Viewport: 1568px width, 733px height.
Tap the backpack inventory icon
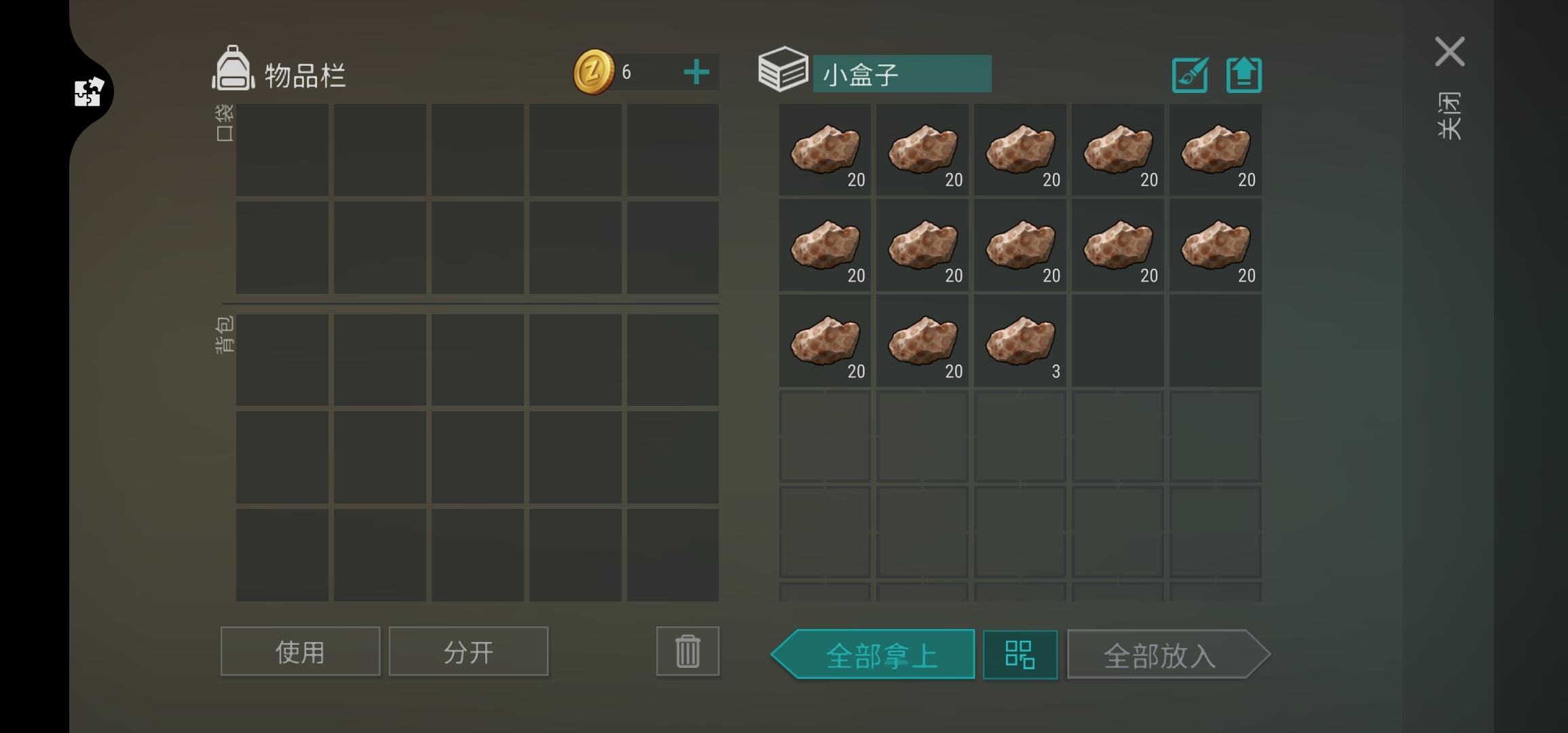coord(234,68)
